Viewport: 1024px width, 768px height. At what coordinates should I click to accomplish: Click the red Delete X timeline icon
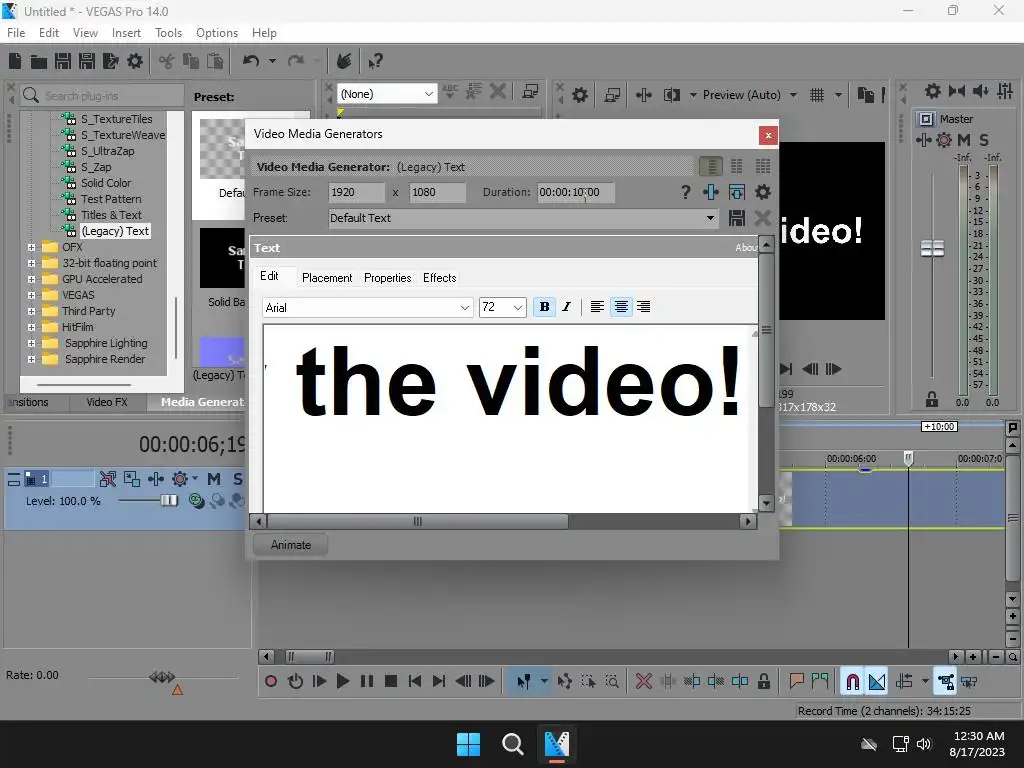644,681
